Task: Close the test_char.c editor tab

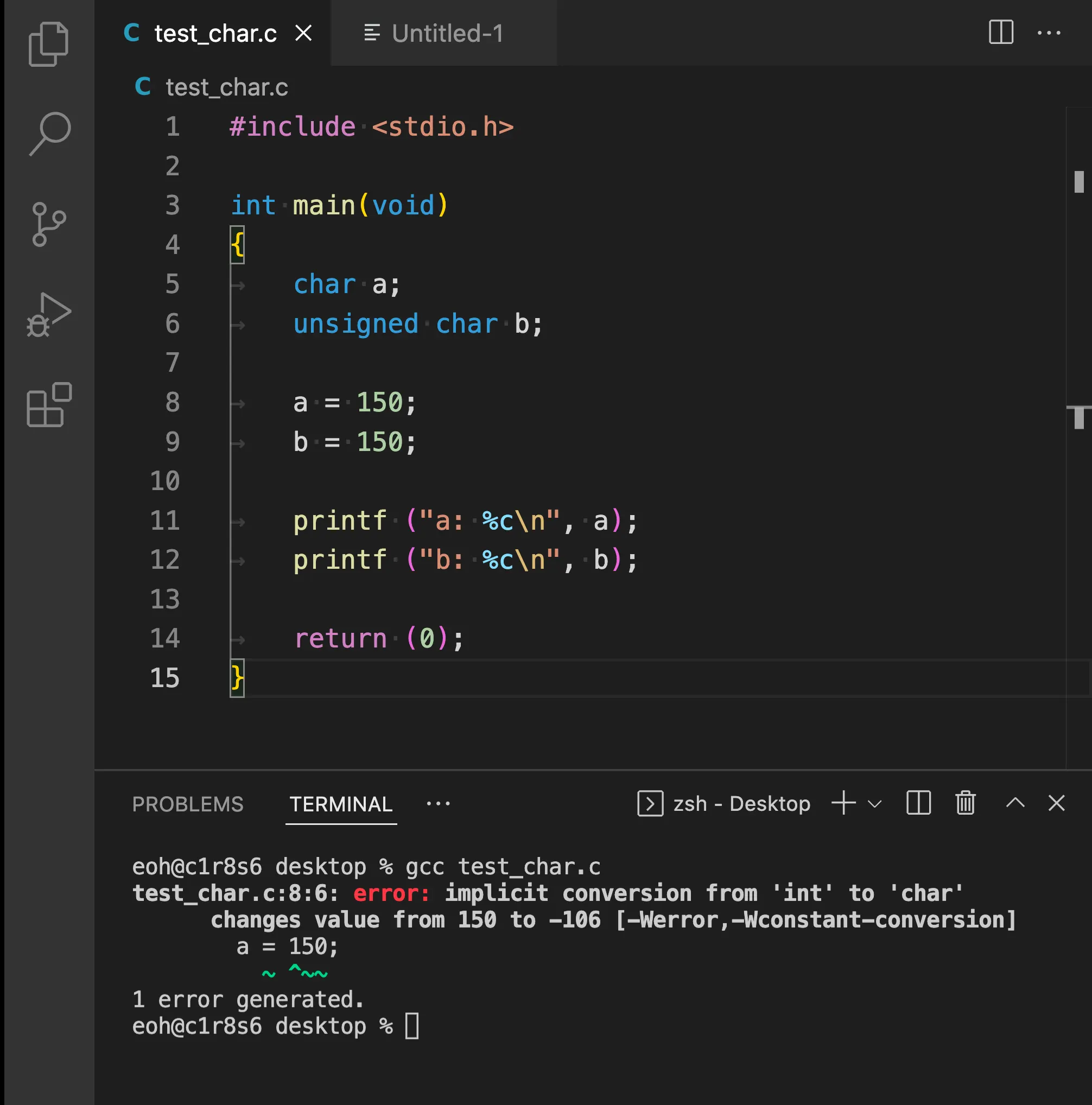Action: click(304, 33)
